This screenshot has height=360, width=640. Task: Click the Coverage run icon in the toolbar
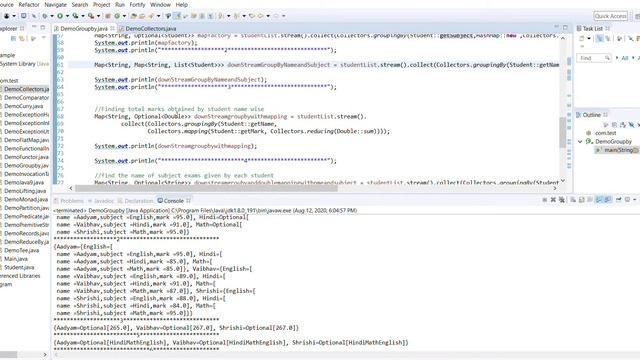click(x=76, y=16)
